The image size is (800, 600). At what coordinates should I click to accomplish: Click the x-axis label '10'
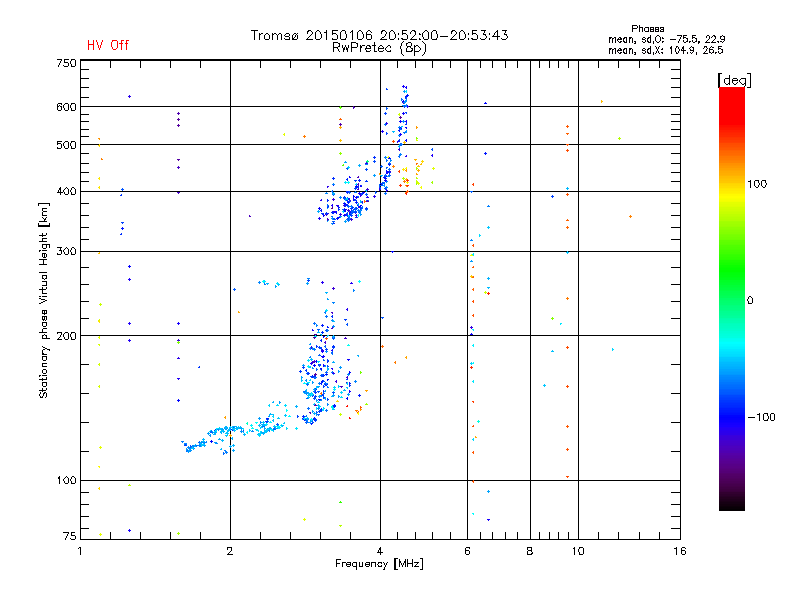[x=578, y=551]
